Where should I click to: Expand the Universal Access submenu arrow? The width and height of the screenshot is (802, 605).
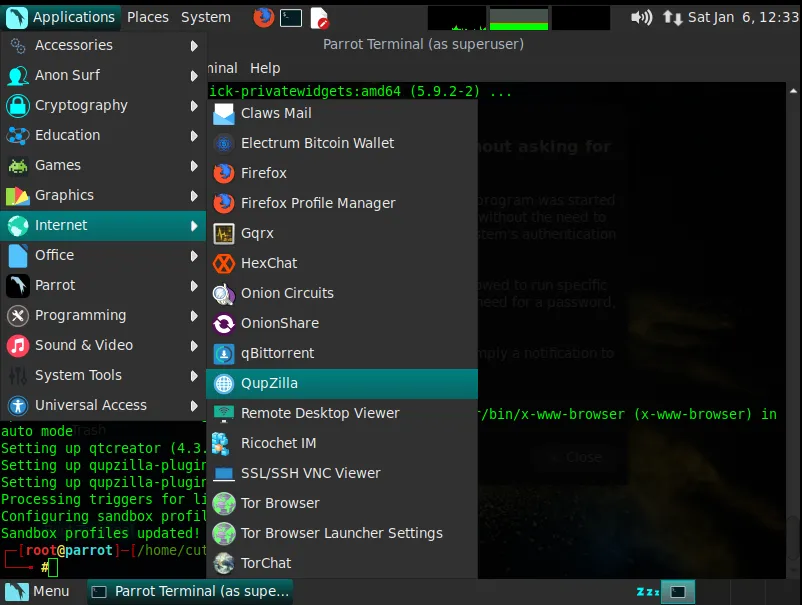pos(194,406)
